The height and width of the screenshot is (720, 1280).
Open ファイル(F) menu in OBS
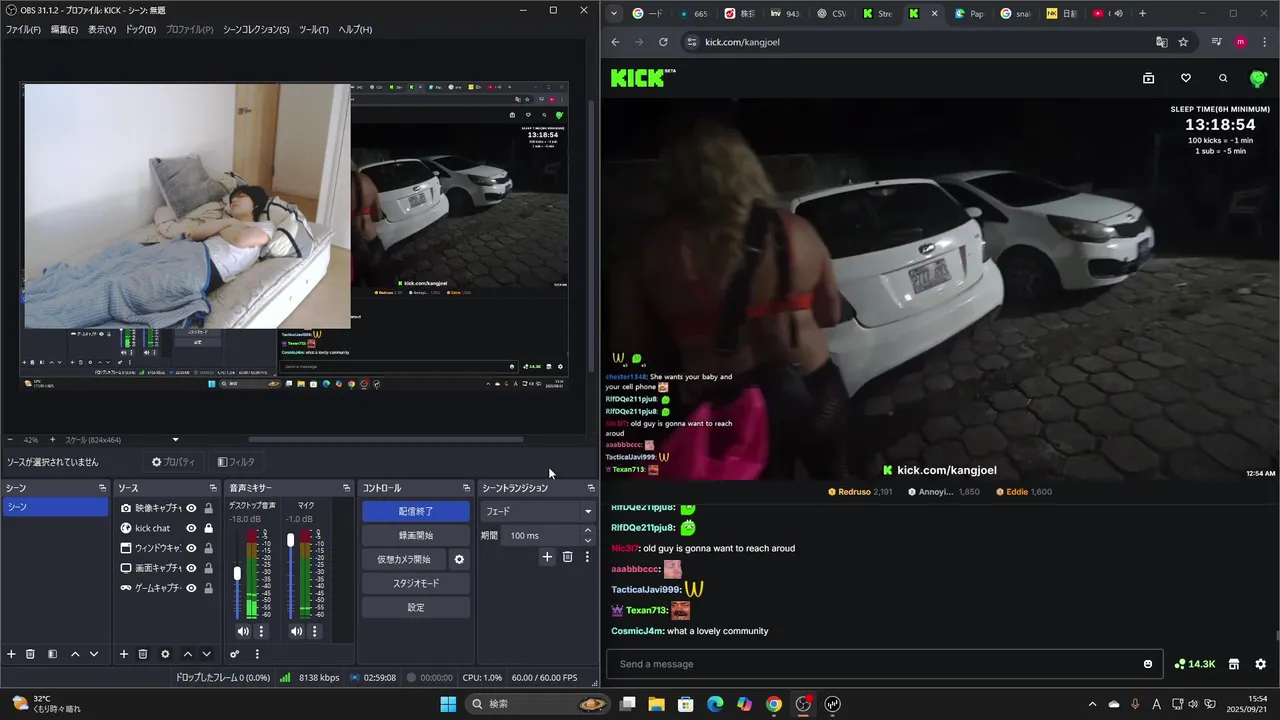pos(23,29)
